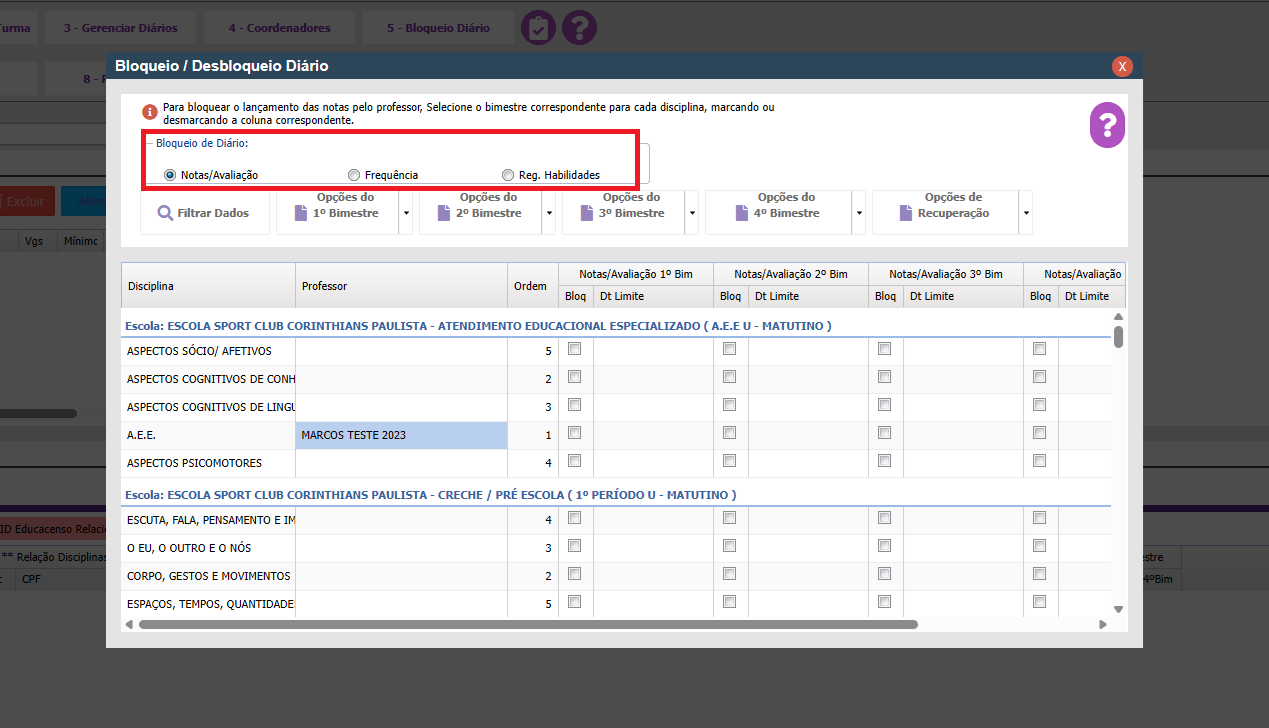This screenshot has height=728, width=1269.
Task: Select the Frequência radio button
Action: pyautogui.click(x=354, y=175)
